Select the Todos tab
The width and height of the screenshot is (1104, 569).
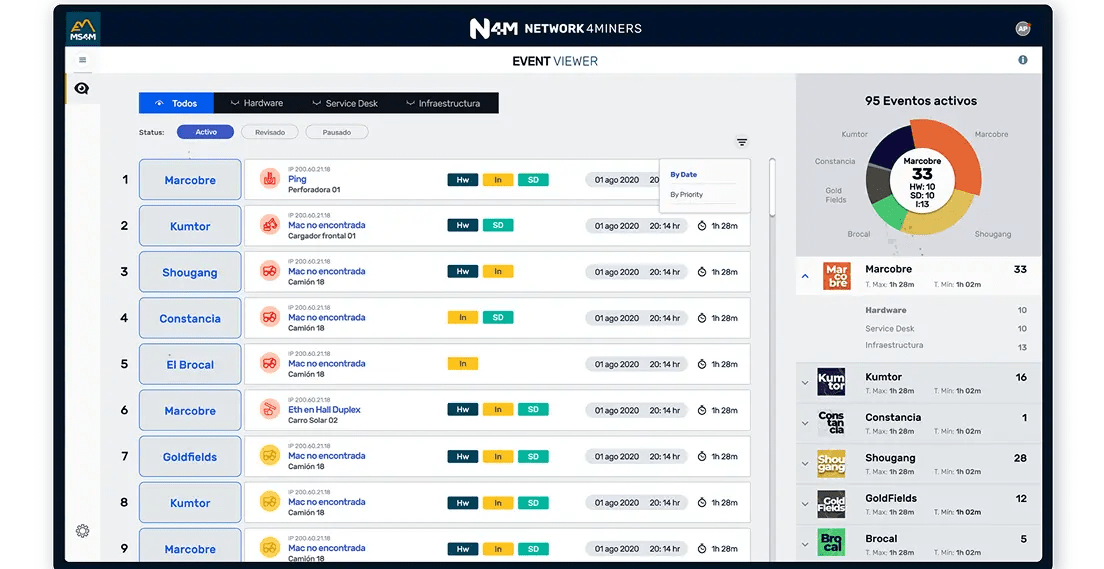pos(176,103)
